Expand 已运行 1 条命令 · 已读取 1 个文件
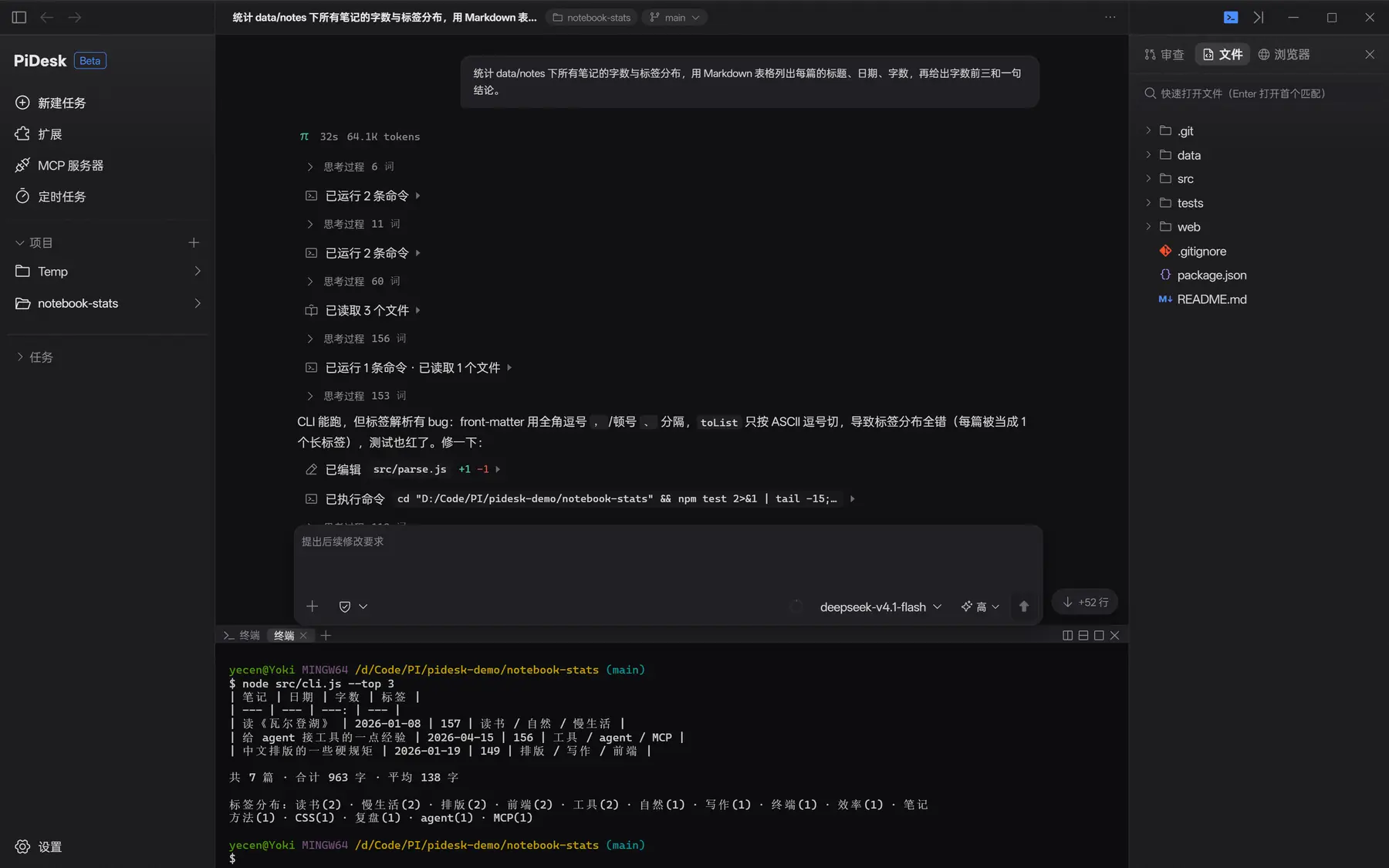 [408, 368]
